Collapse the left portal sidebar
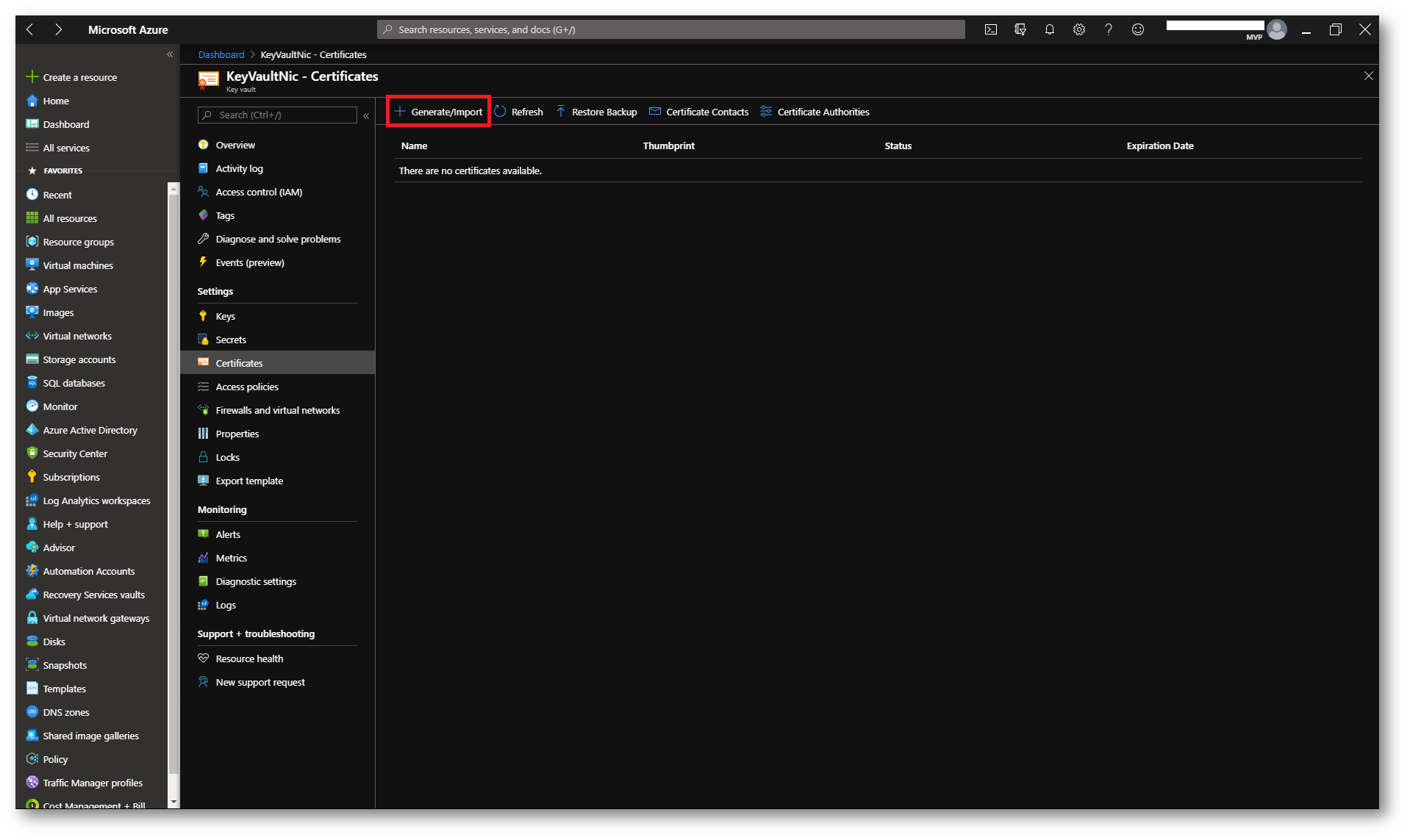The height and width of the screenshot is (840, 1410). pos(170,54)
